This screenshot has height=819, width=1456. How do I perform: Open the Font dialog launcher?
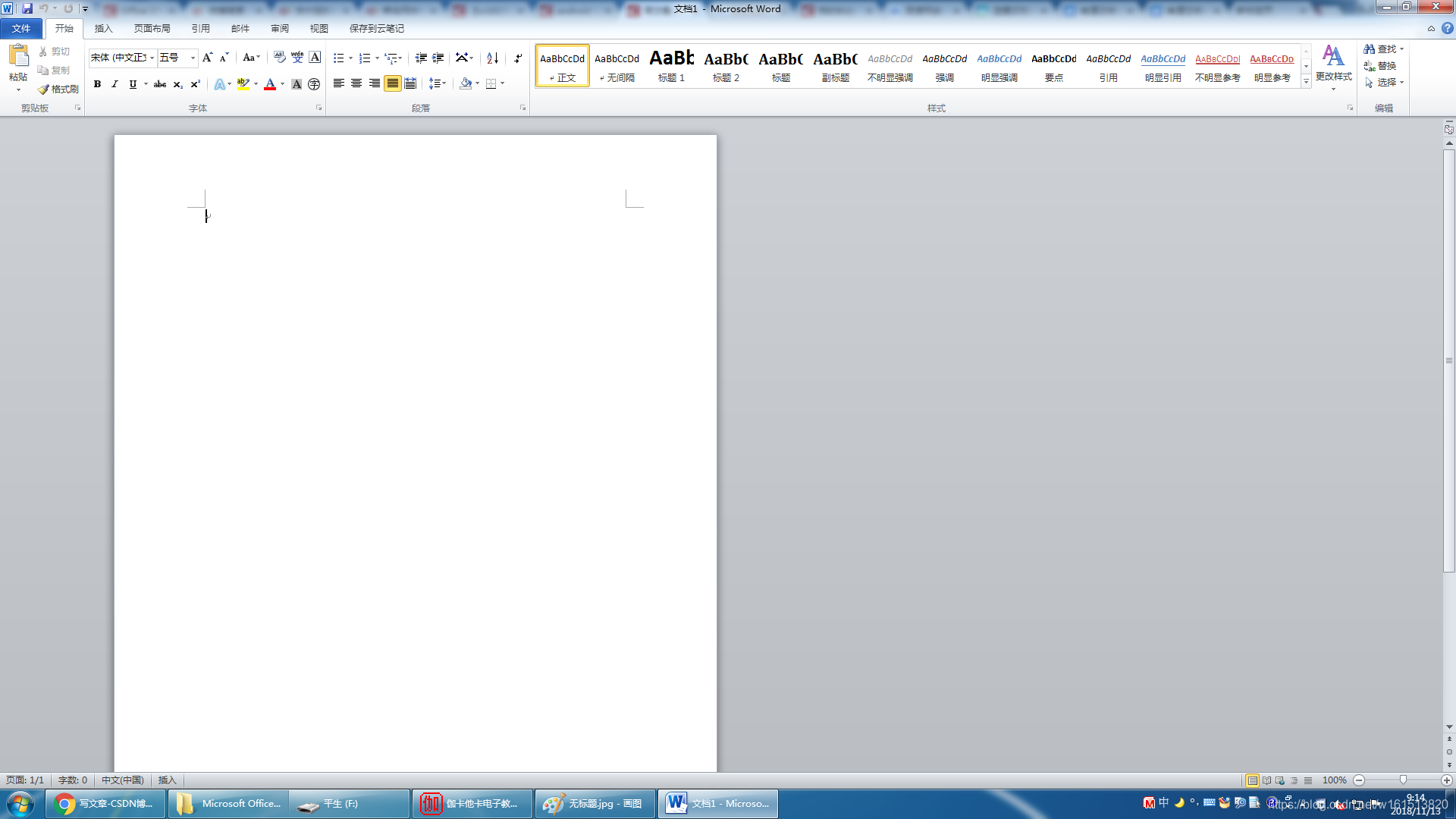(318, 108)
